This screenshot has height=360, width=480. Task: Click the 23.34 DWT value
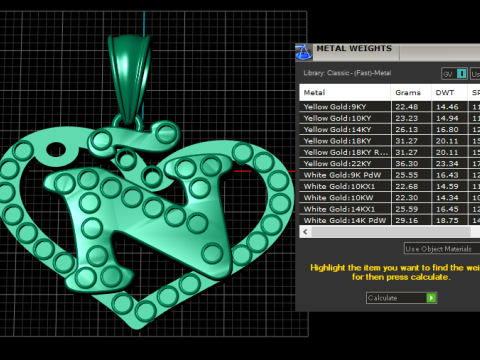(447, 163)
